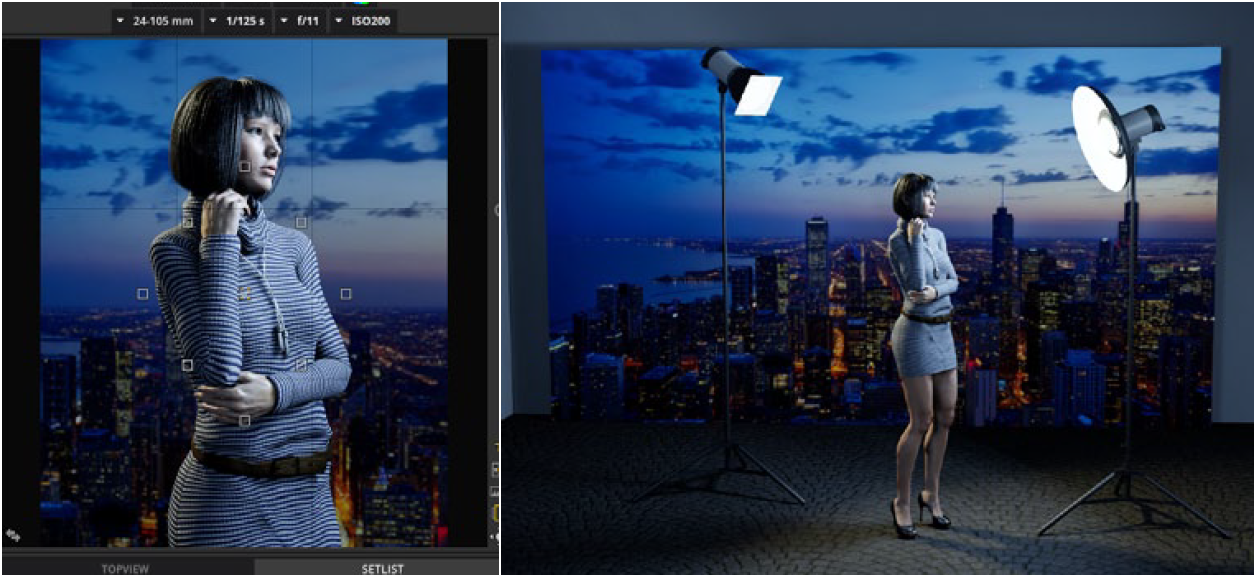
Task: Open the ISO200 sensitivity dropdown
Action: point(363,21)
